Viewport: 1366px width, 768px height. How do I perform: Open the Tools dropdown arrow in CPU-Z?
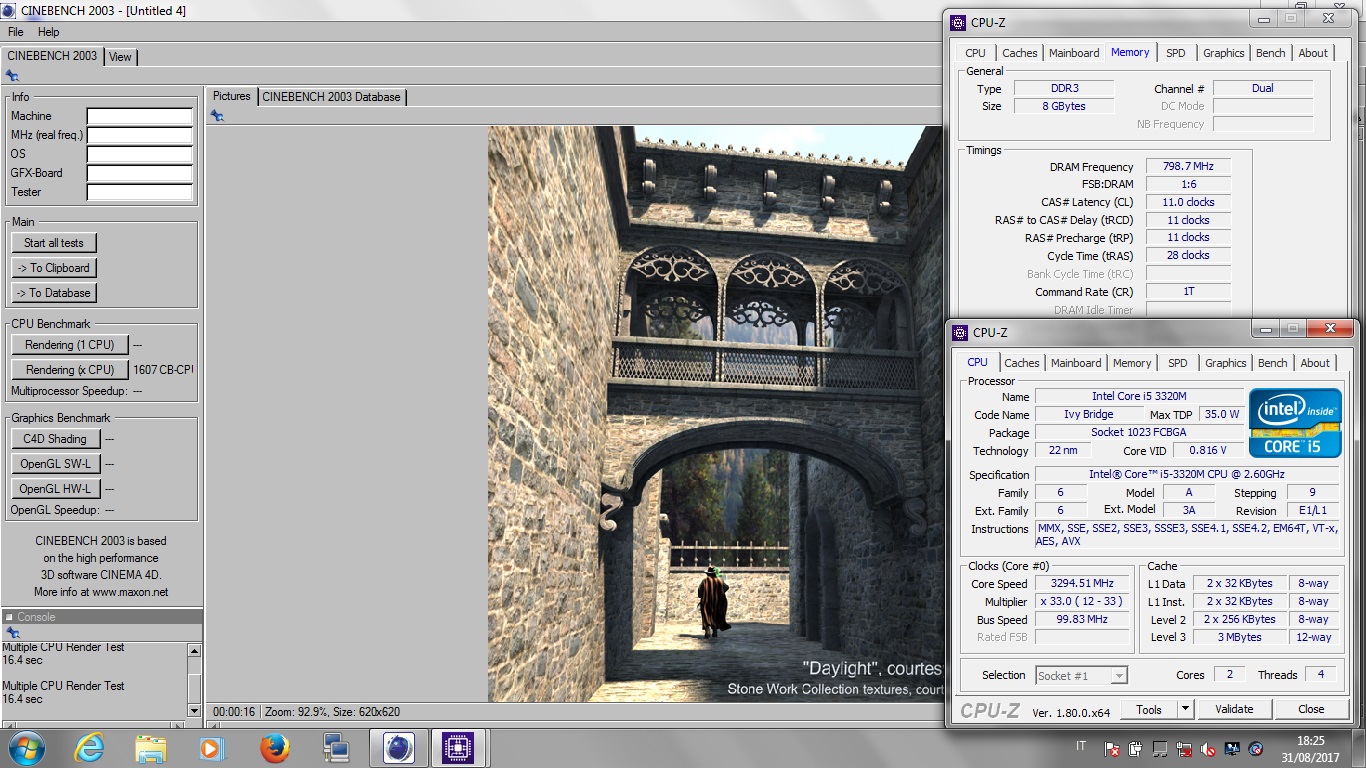[1185, 709]
